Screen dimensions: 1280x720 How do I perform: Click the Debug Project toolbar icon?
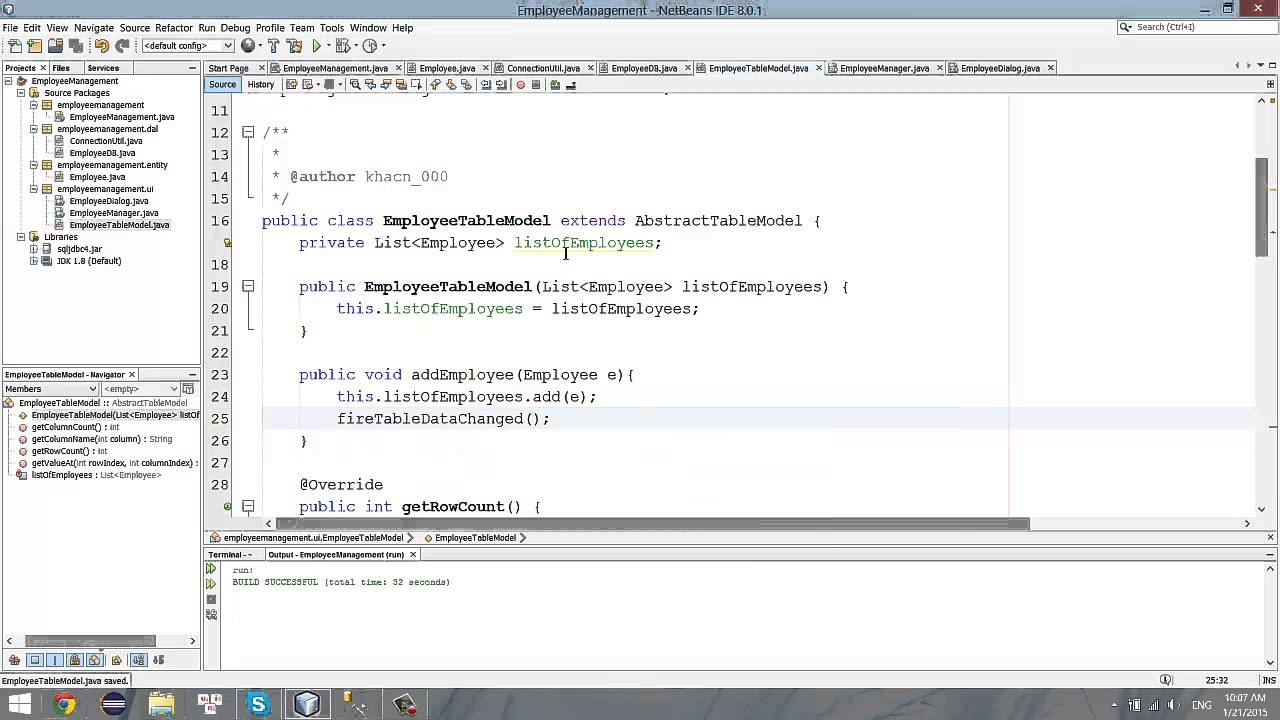click(x=343, y=46)
